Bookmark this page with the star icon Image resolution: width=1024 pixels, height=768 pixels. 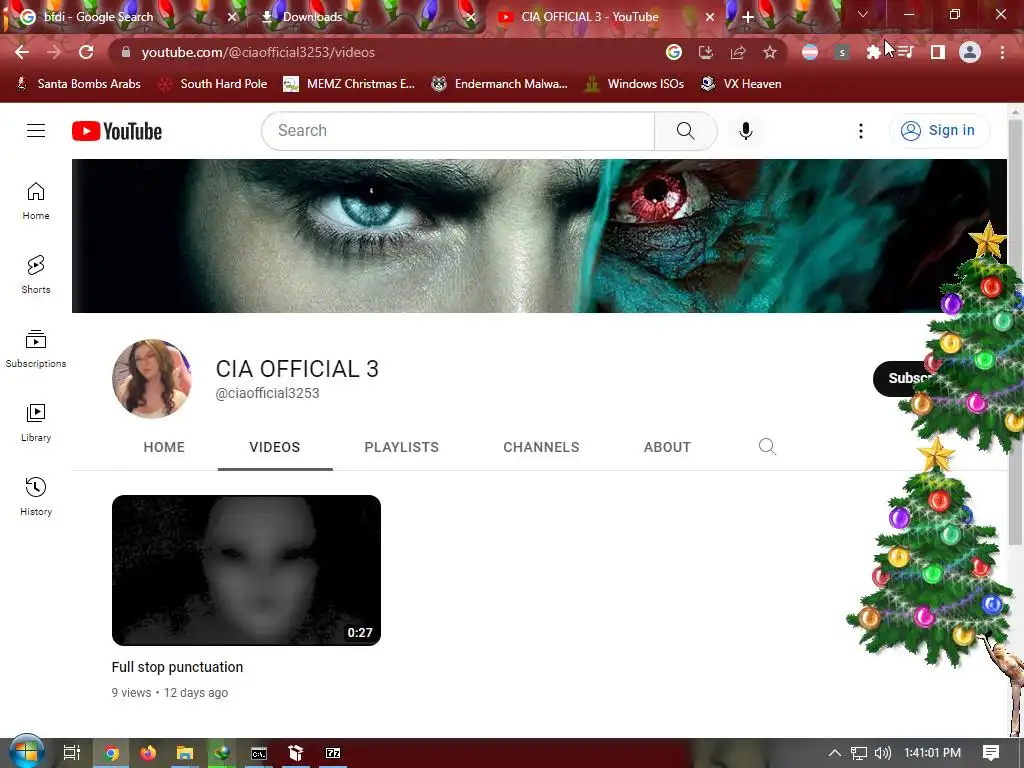pos(770,52)
